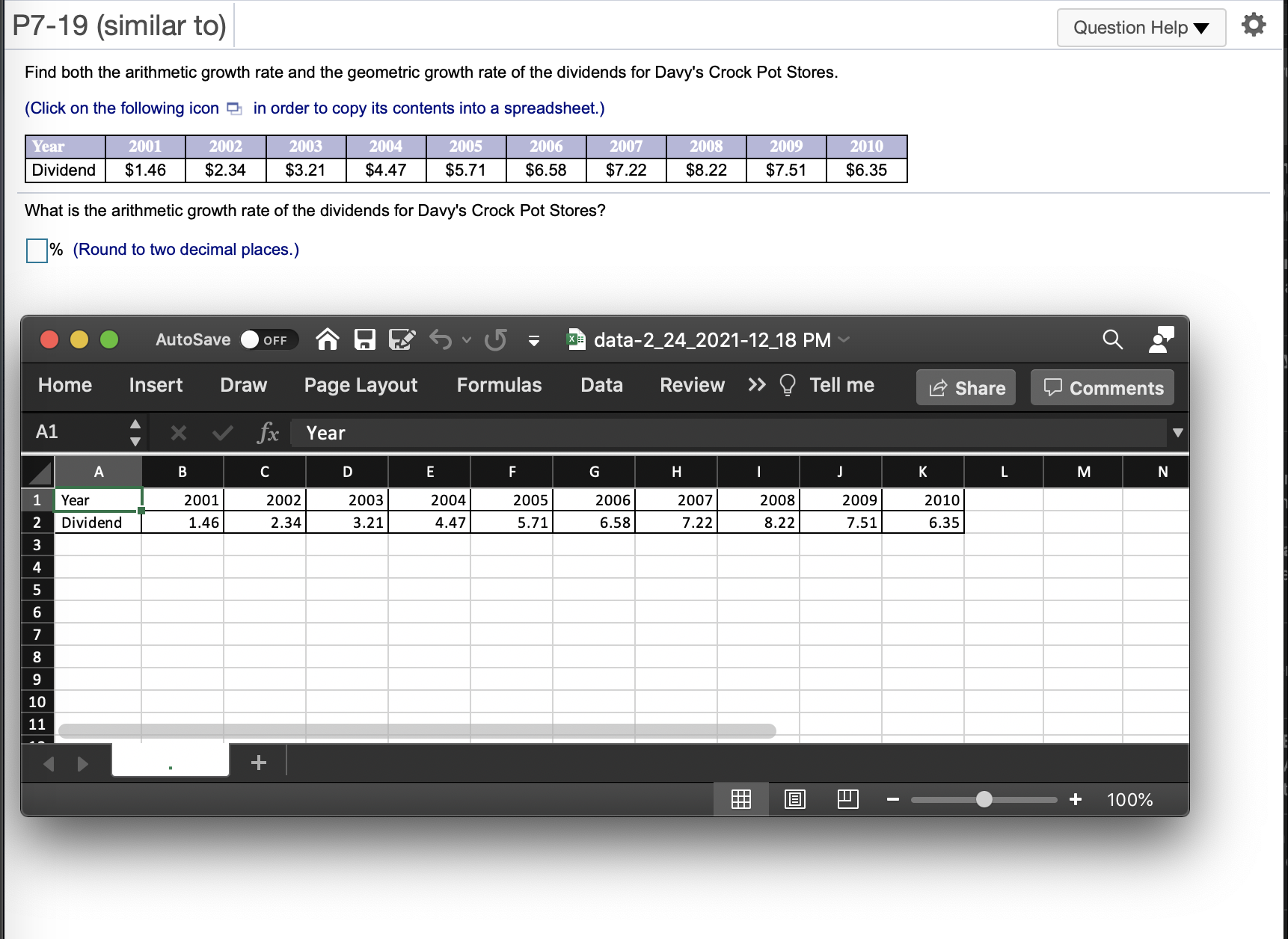Select cell E2 with value 4.47

[429, 523]
